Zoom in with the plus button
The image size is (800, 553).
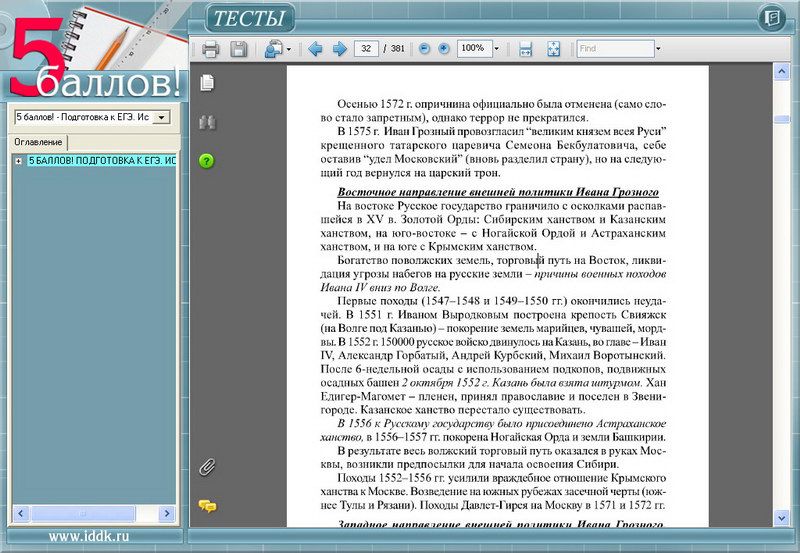tap(444, 48)
